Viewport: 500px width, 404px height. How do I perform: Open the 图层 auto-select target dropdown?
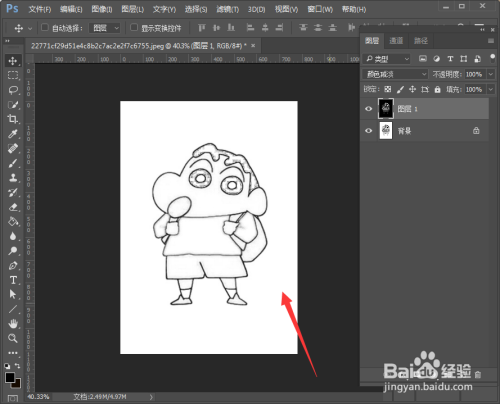105,28
